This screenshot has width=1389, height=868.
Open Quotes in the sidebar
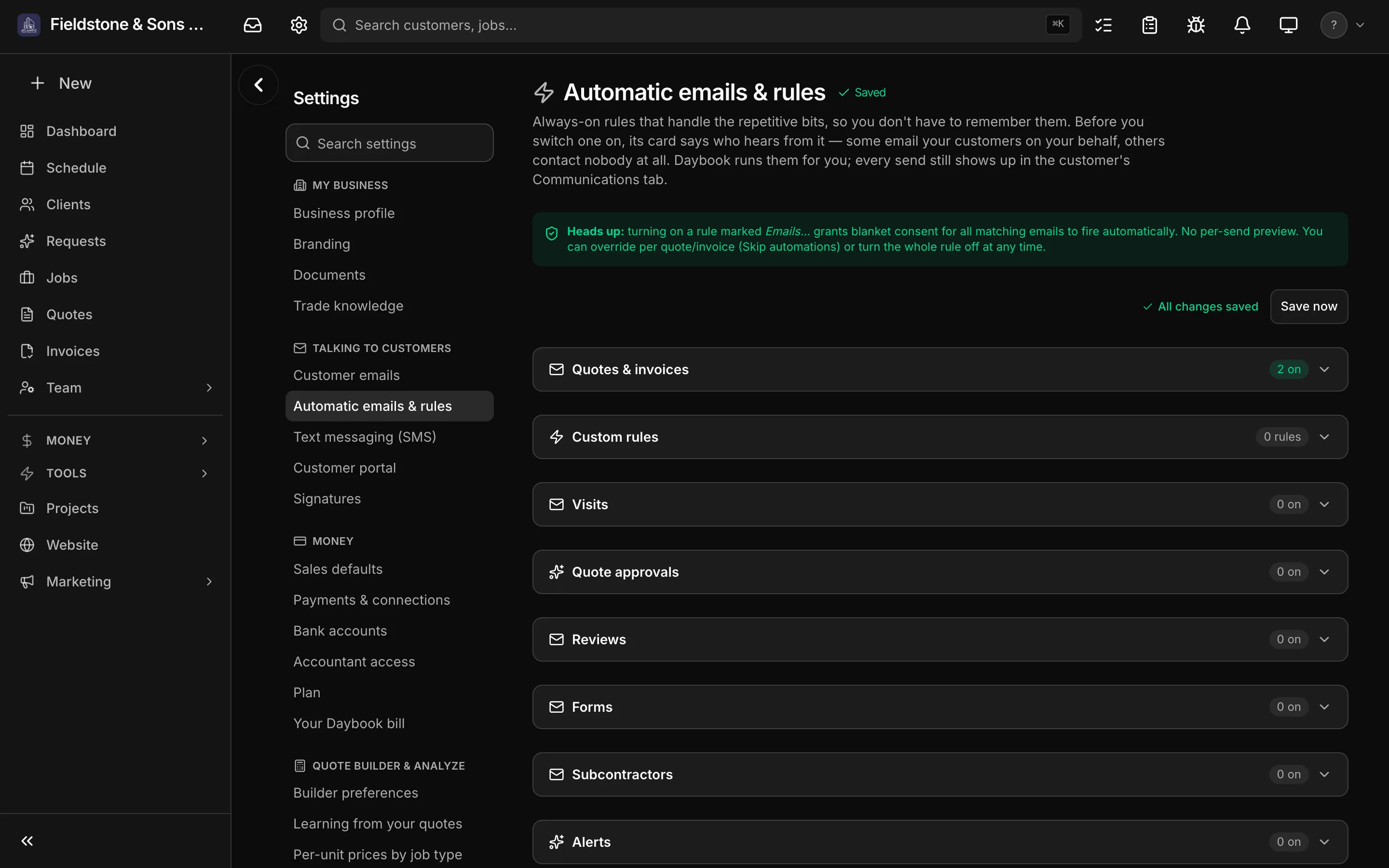(115, 314)
